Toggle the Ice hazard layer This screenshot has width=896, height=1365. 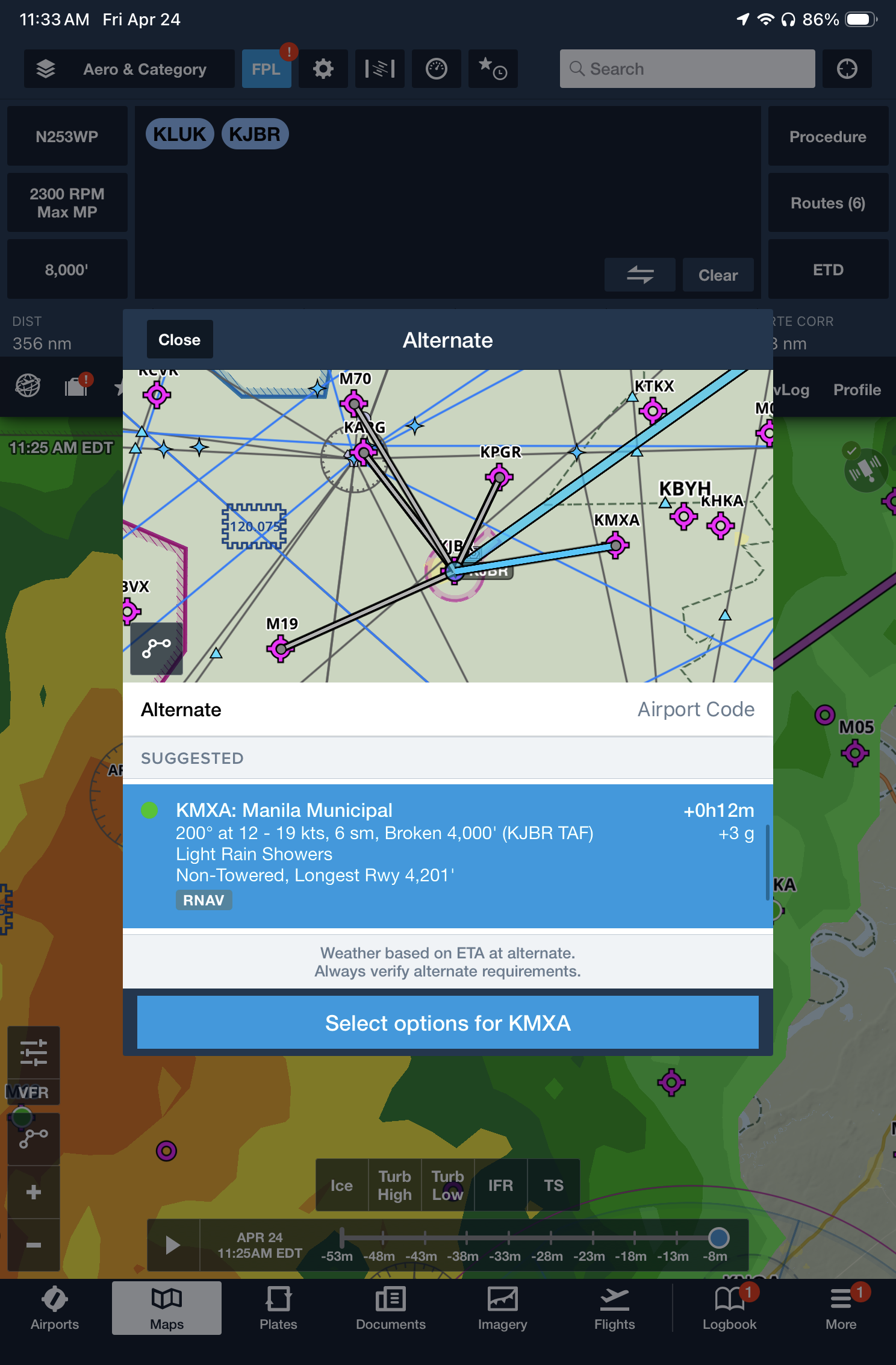click(341, 1185)
